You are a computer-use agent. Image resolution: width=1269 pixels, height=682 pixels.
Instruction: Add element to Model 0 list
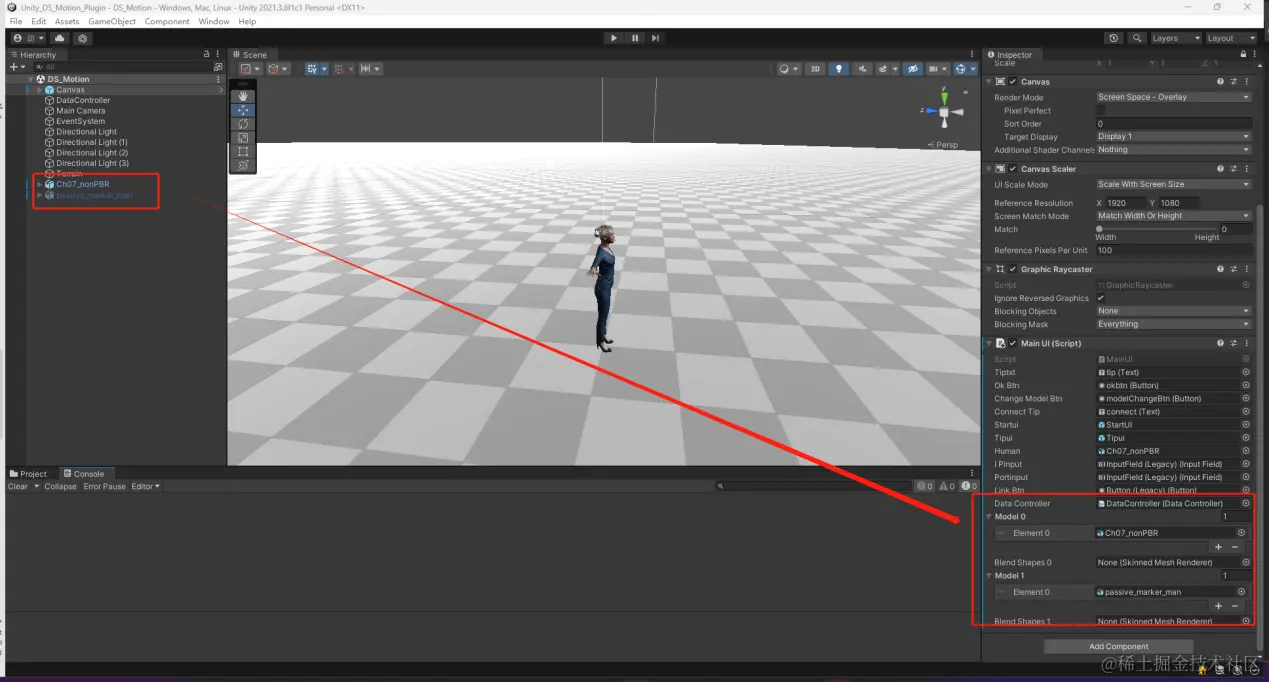coord(1218,547)
